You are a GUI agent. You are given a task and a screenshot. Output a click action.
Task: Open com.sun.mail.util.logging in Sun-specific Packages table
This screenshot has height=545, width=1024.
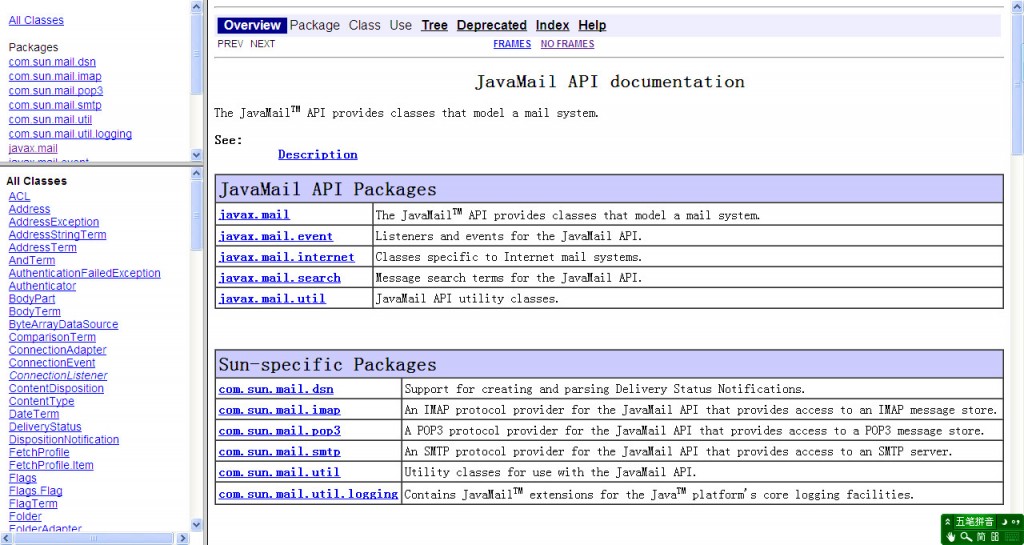click(308, 494)
